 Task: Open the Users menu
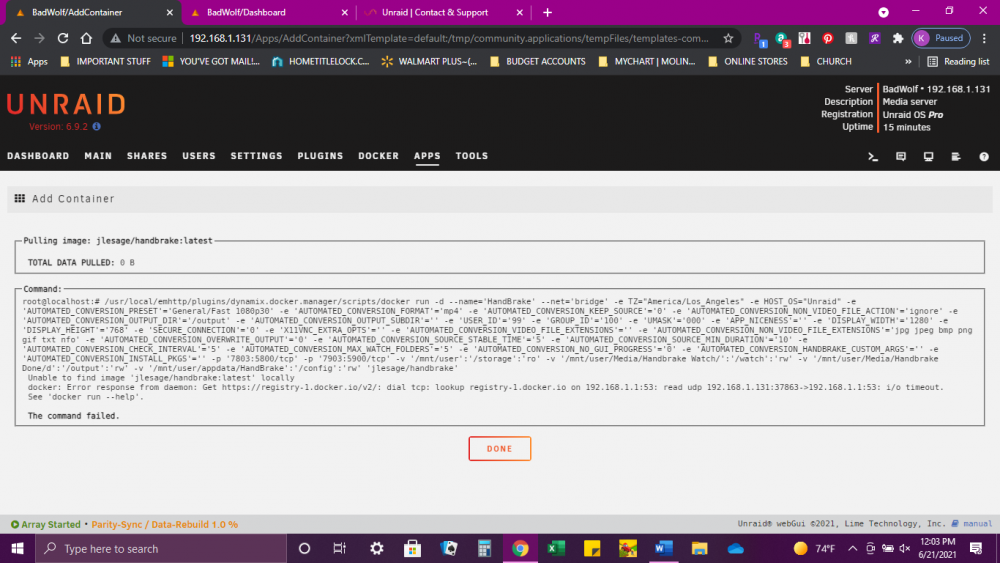[199, 156]
